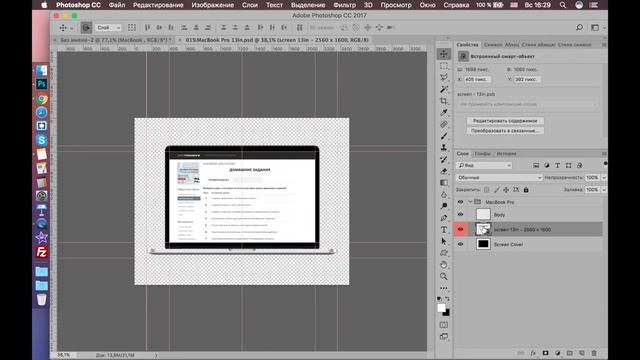Change the screen mode icon
This screenshot has width=640, height=360.
click(x=444, y=337)
